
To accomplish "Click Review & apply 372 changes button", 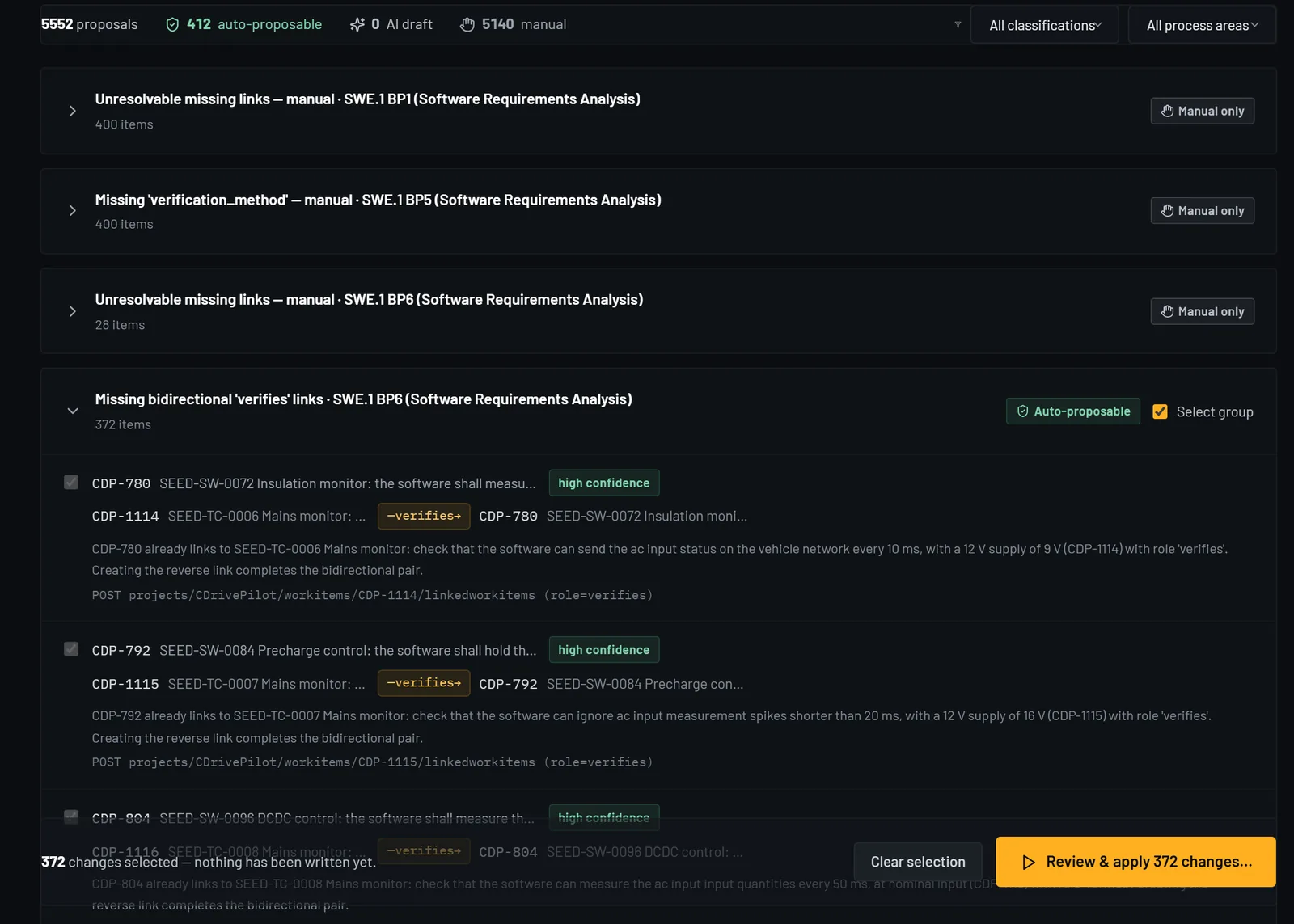I will pos(1135,862).
